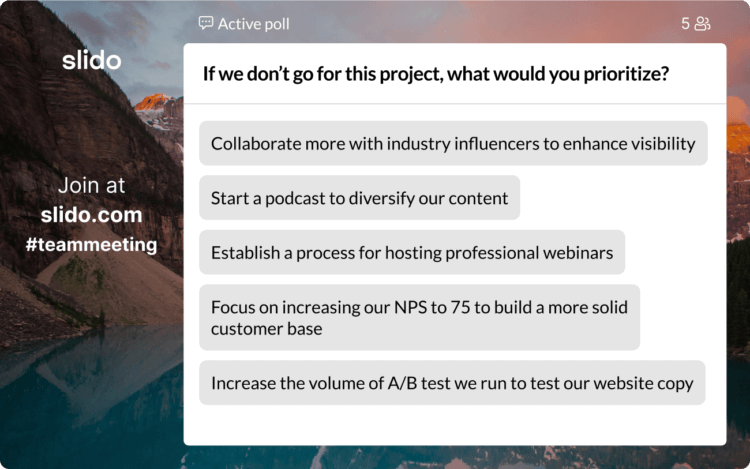Click the poll question heading

(x=435, y=74)
